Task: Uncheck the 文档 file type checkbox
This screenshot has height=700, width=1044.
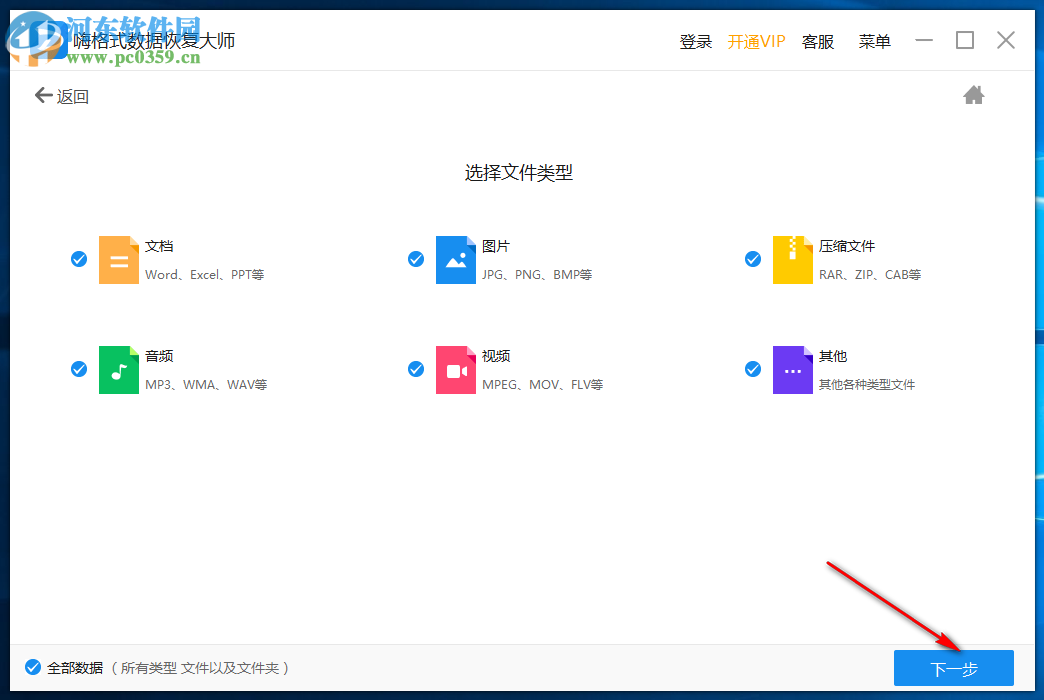Action: coord(78,258)
